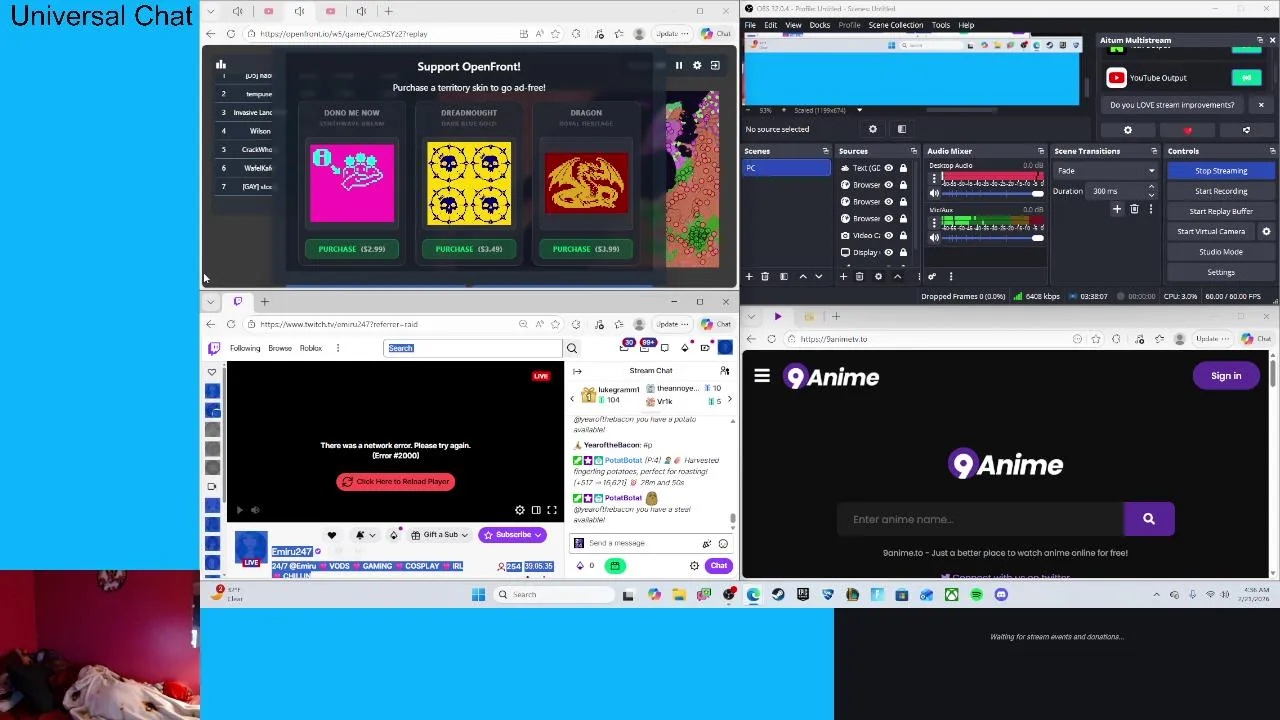Open OBS Help menu
The image size is (1280, 720).
(x=966, y=25)
